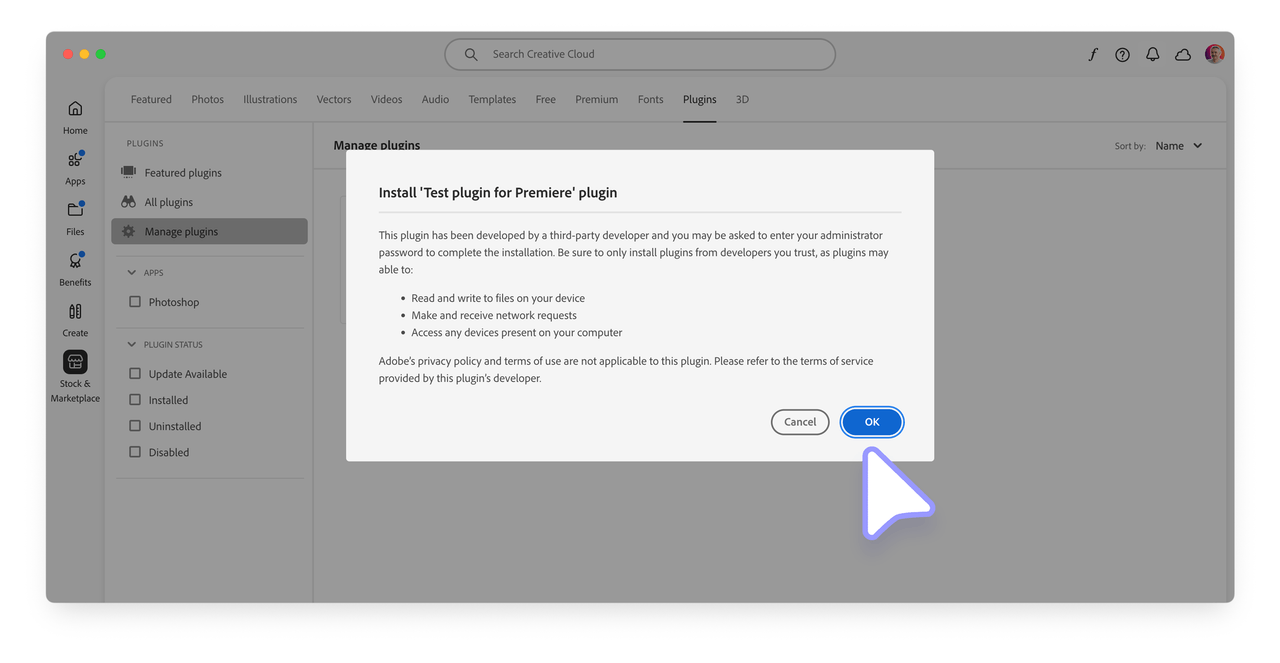Collapse the APPS filter section

coord(131,272)
